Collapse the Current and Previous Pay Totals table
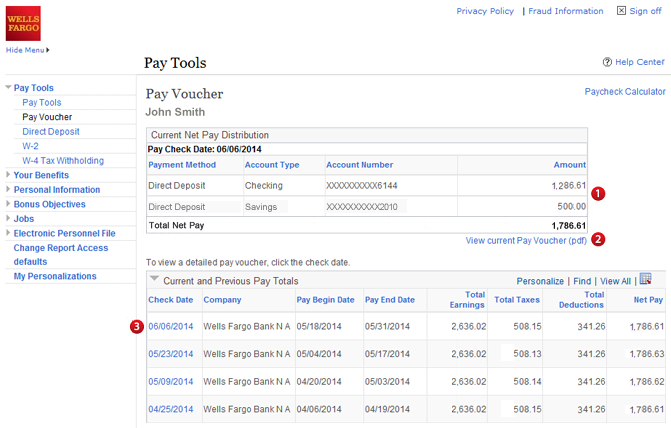Screen dimensions: 671x428 pyautogui.click(x=154, y=279)
